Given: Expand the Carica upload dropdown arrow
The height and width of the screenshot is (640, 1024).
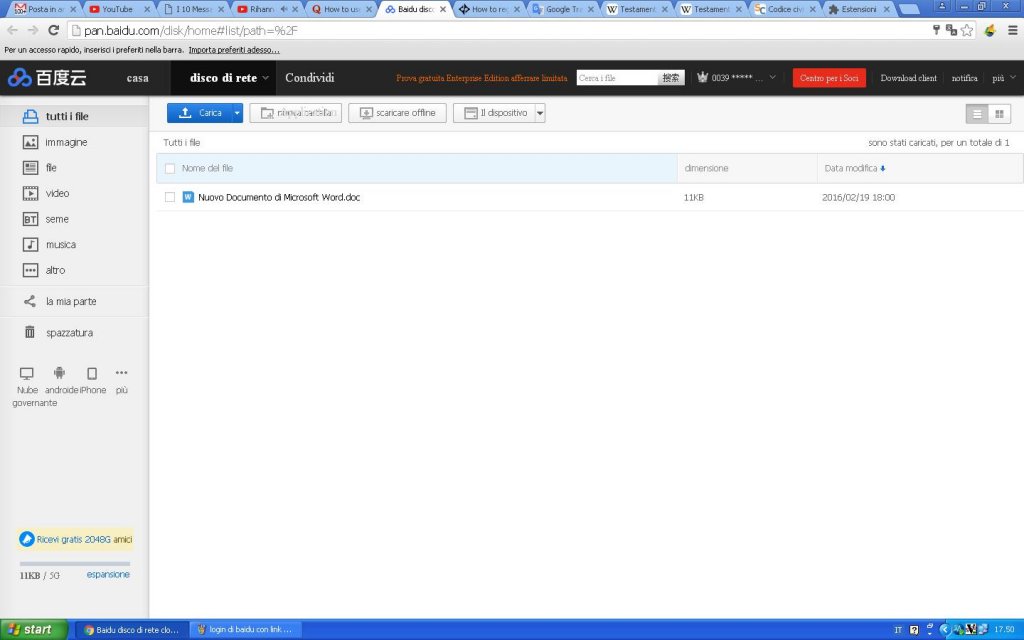Looking at the screenshot, I should 237,113.
